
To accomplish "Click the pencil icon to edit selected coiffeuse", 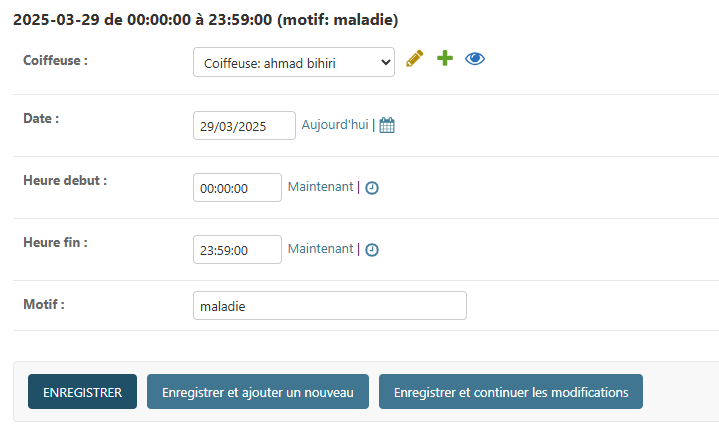I will point(415,60).
